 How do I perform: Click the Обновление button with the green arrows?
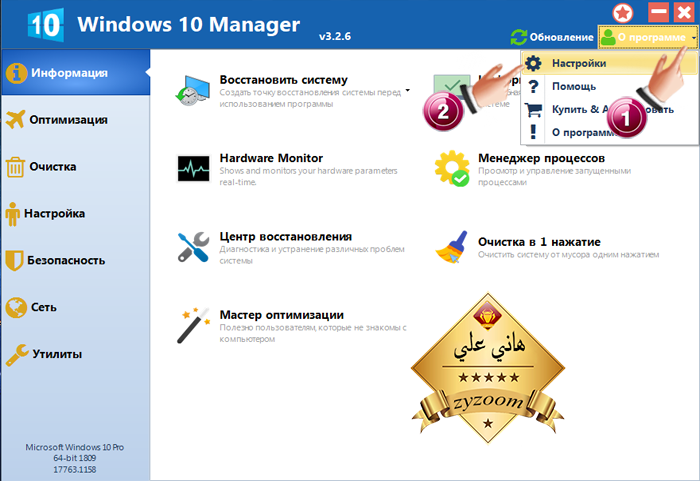click(x=552, y=37)
